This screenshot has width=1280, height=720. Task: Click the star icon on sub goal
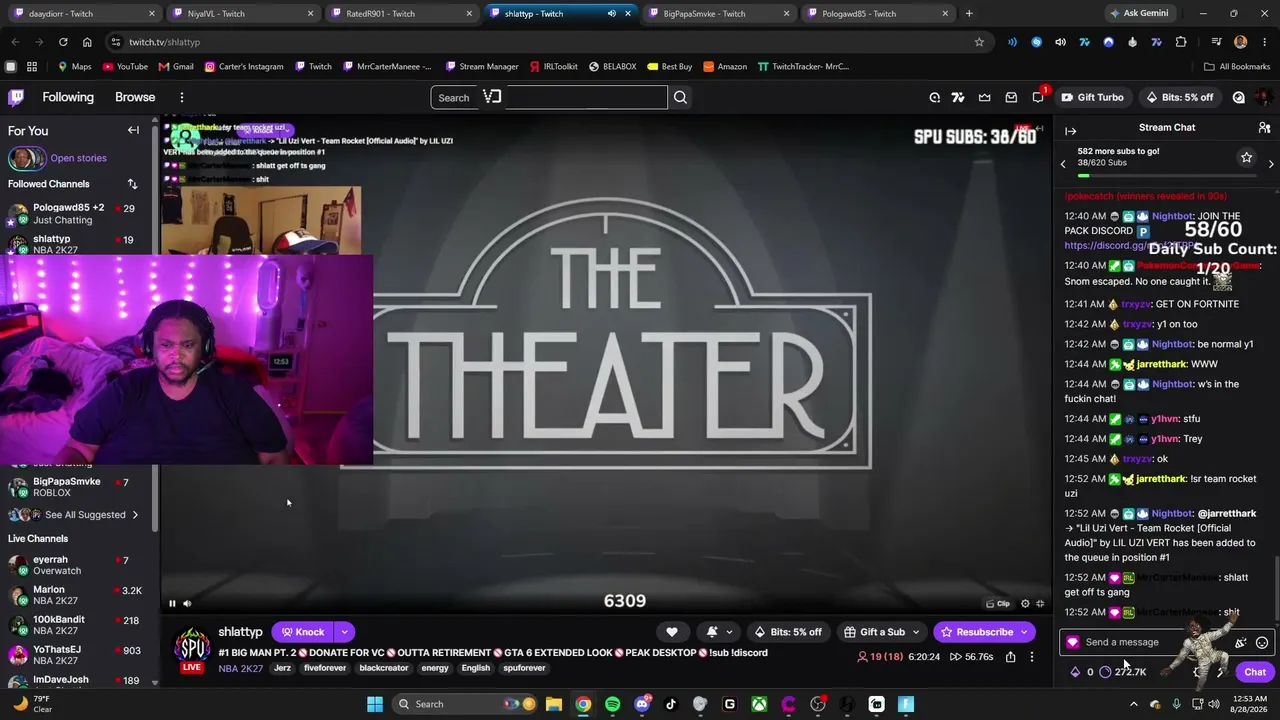(1246, 158)
